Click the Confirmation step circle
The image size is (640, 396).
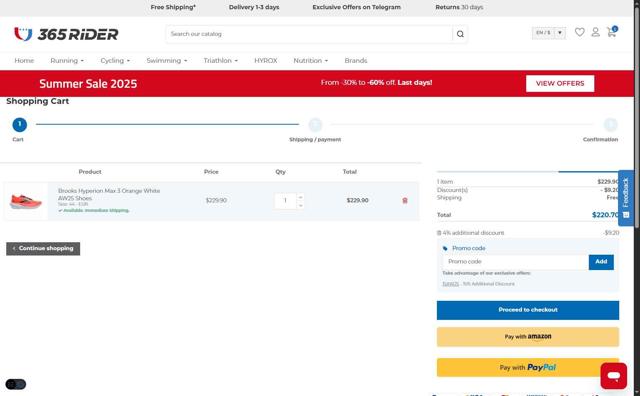click(611, 125)
